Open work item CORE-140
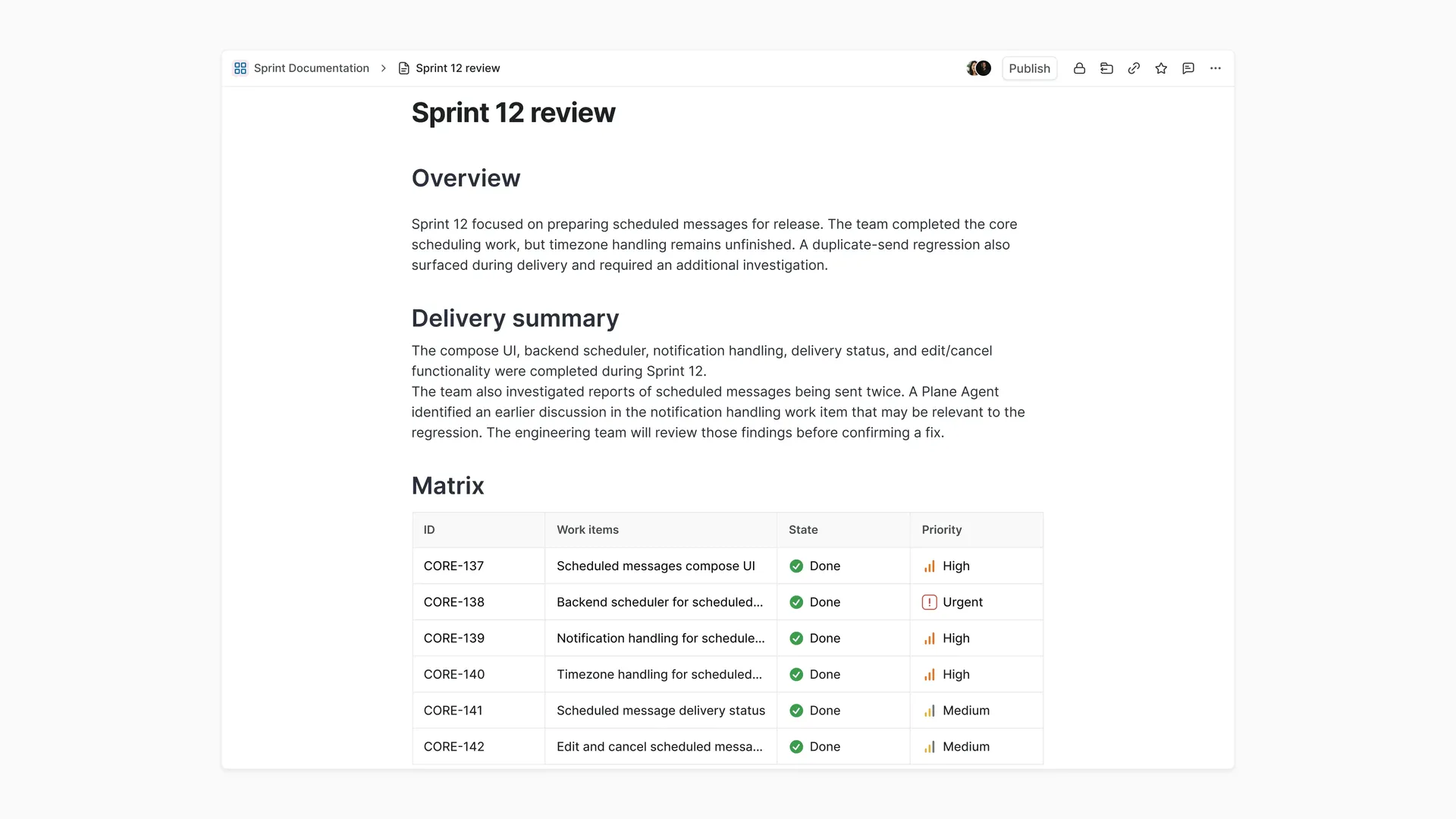 (453, 674)
